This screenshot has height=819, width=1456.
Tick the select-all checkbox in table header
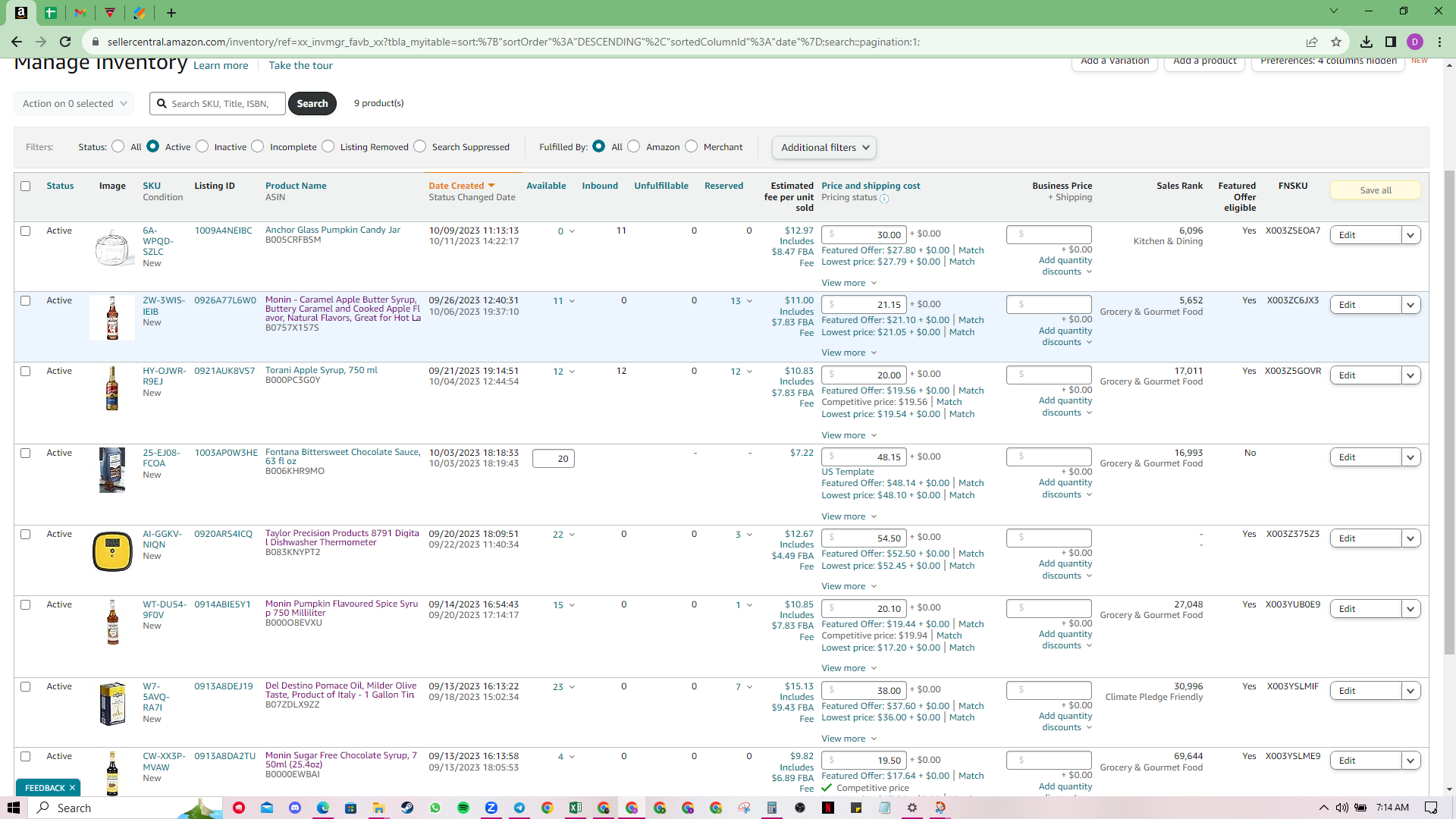(26, 187)
